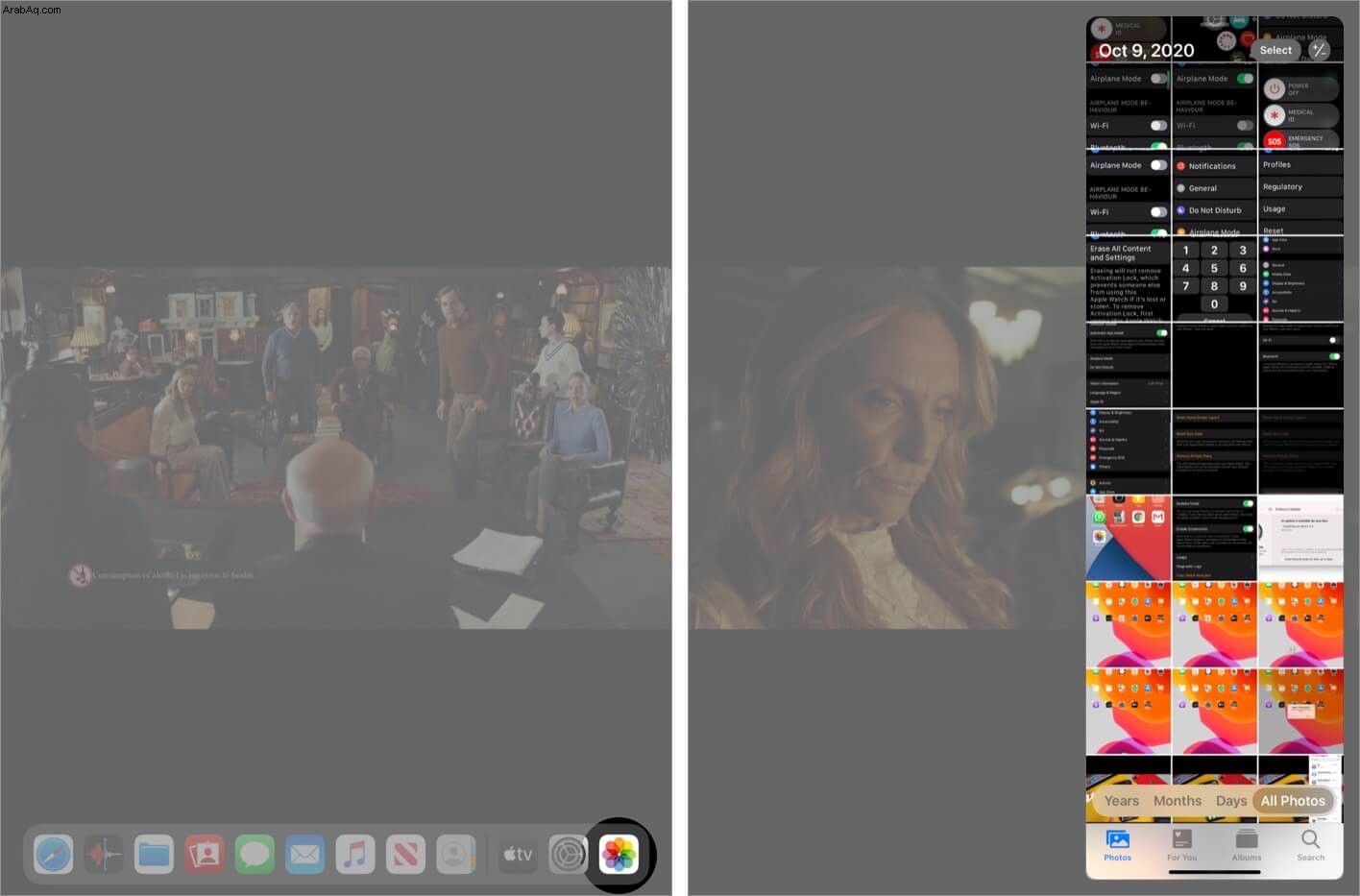Launch the Mail app from the dock
1360x896 pixels.
click(304, 854)
